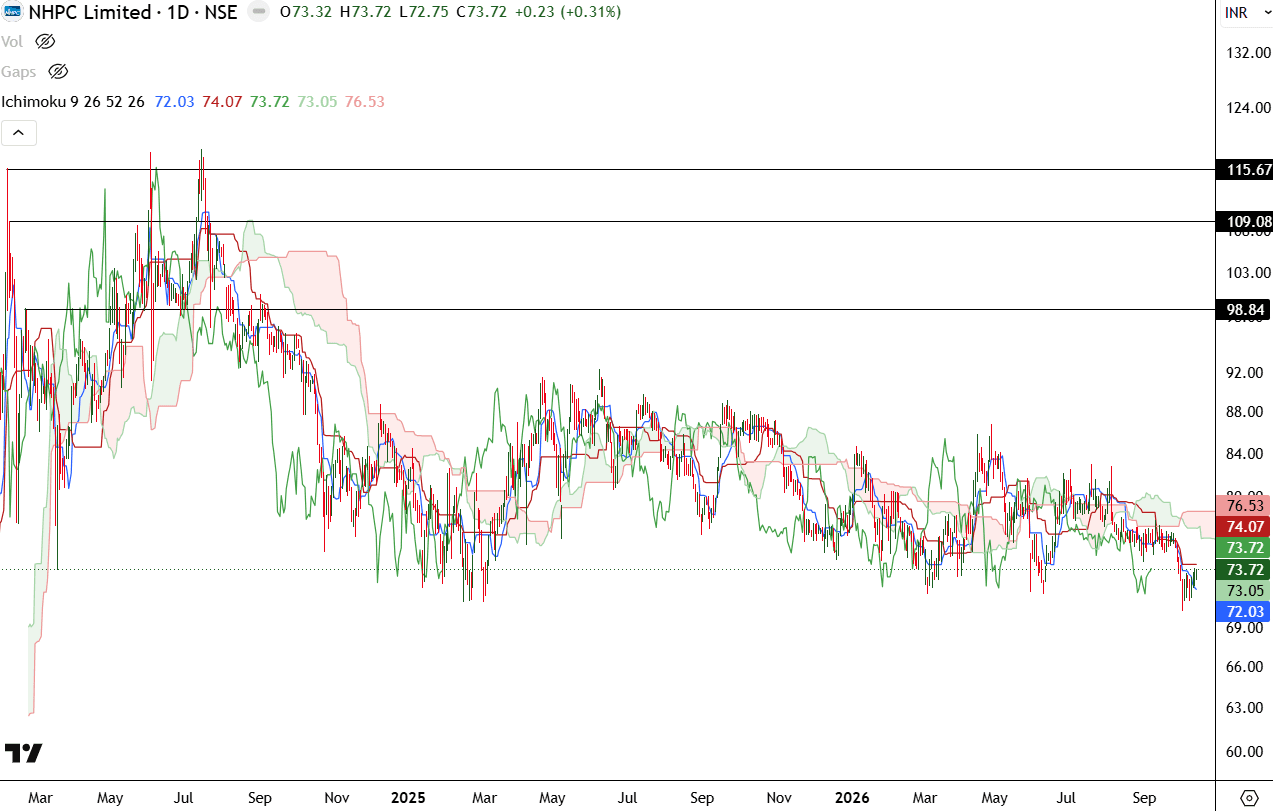Click Ichimoku value 74.07 in legend
Image resolution: width=1273 pixels, height=811 pixels.
(x=222, y=101)
